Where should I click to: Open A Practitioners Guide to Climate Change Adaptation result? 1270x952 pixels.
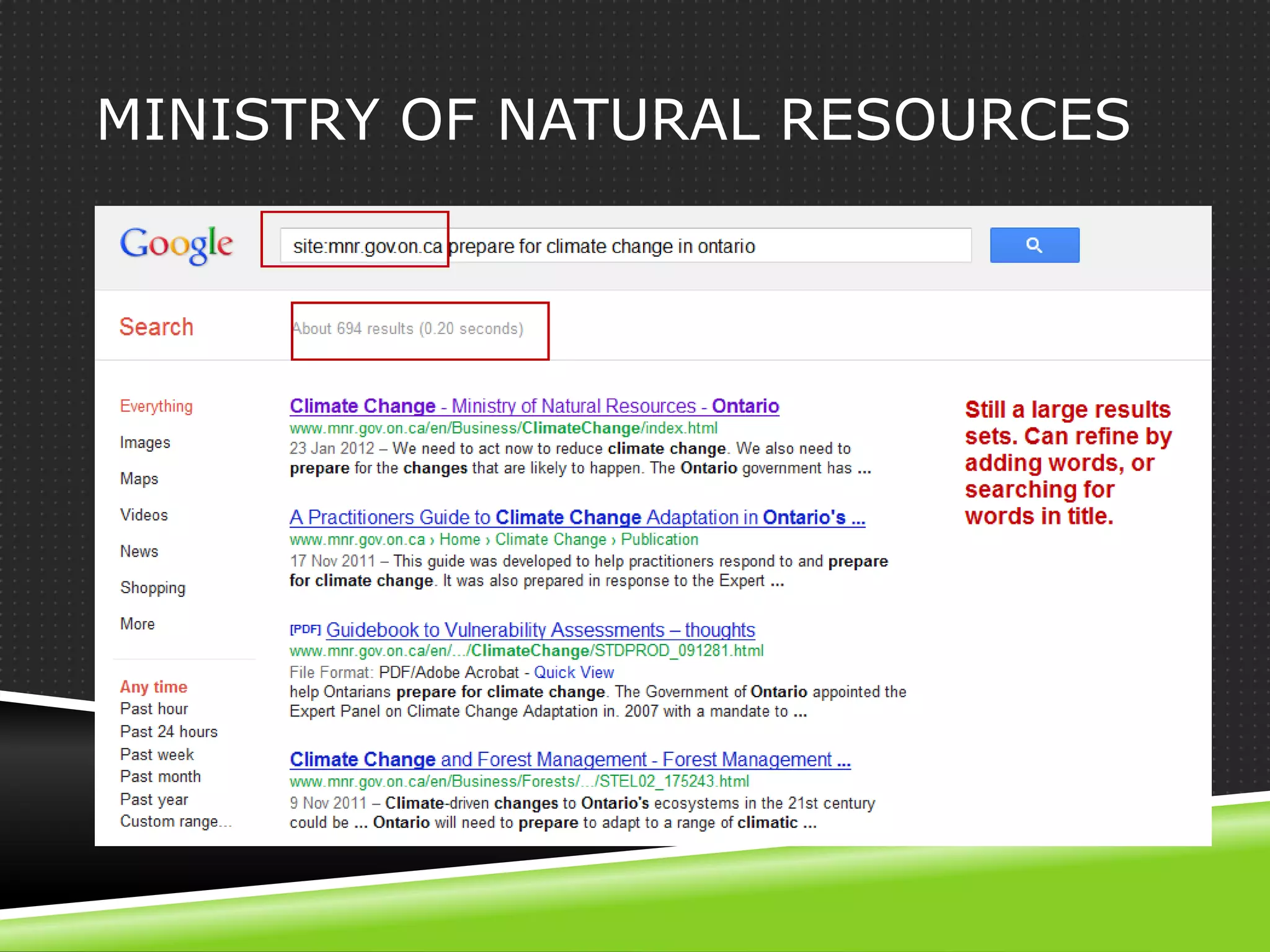[577, 517]
